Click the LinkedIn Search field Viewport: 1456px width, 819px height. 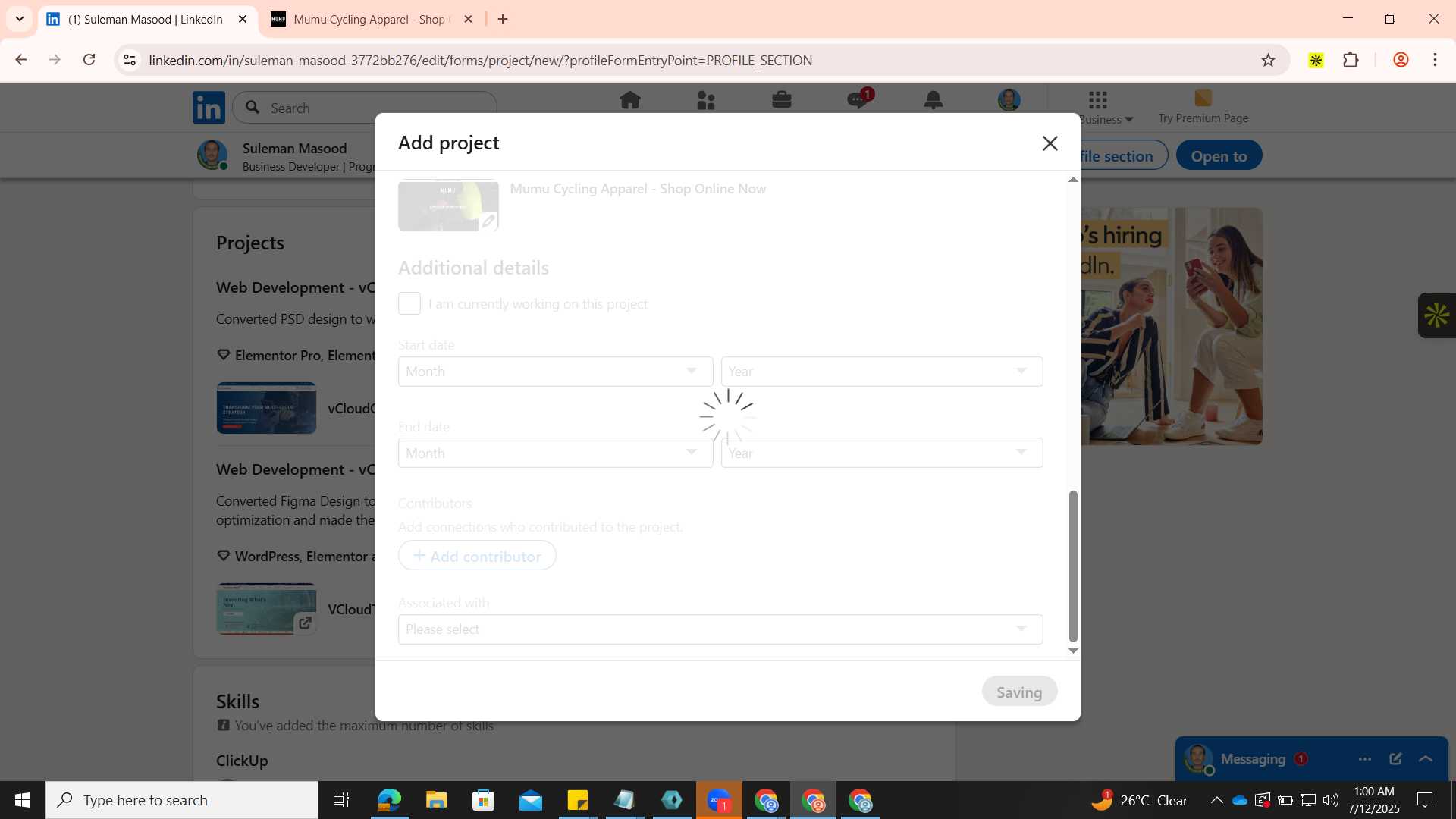point(365,108)
